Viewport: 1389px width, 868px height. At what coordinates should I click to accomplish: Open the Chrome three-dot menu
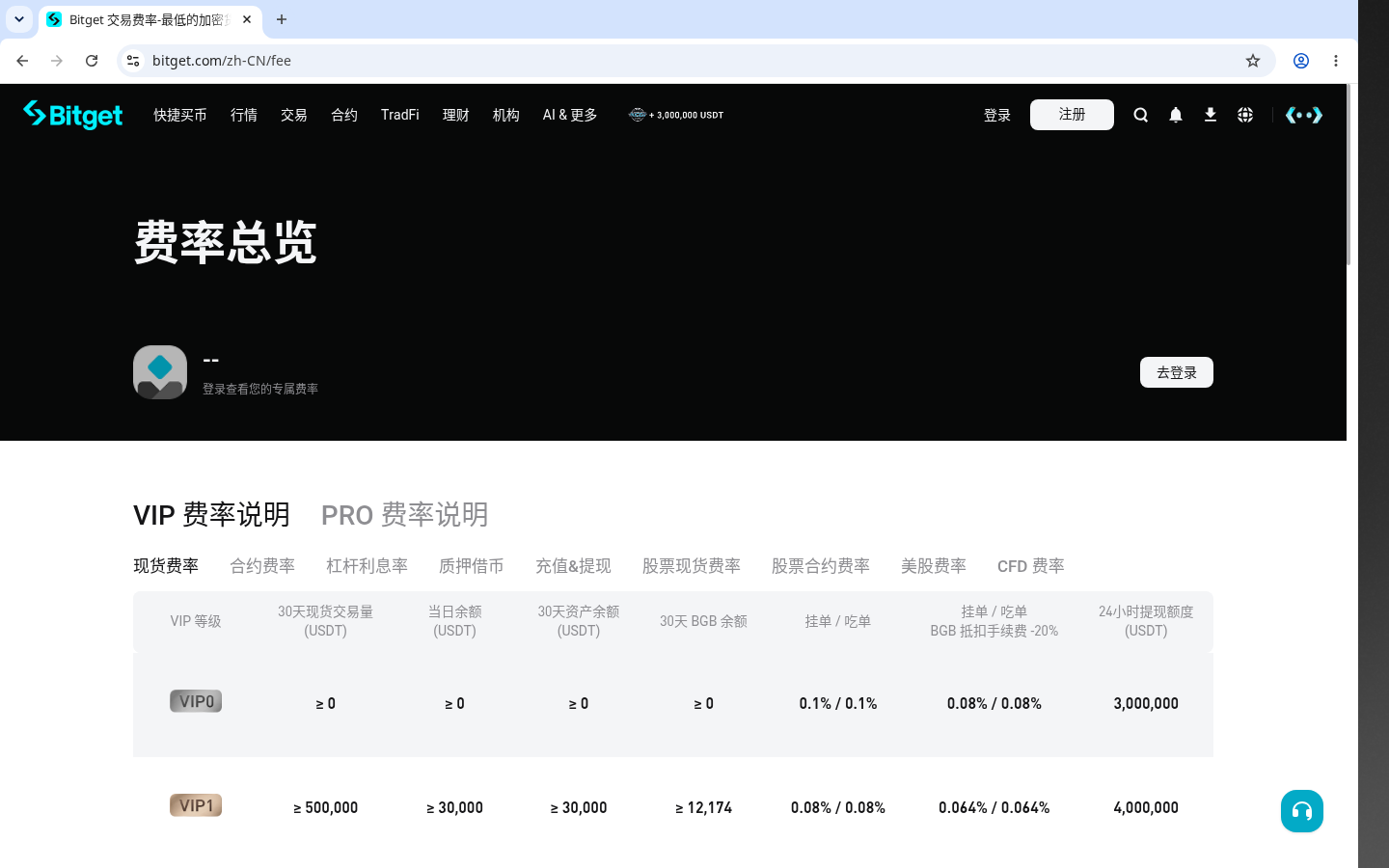tap(1336, 61)
